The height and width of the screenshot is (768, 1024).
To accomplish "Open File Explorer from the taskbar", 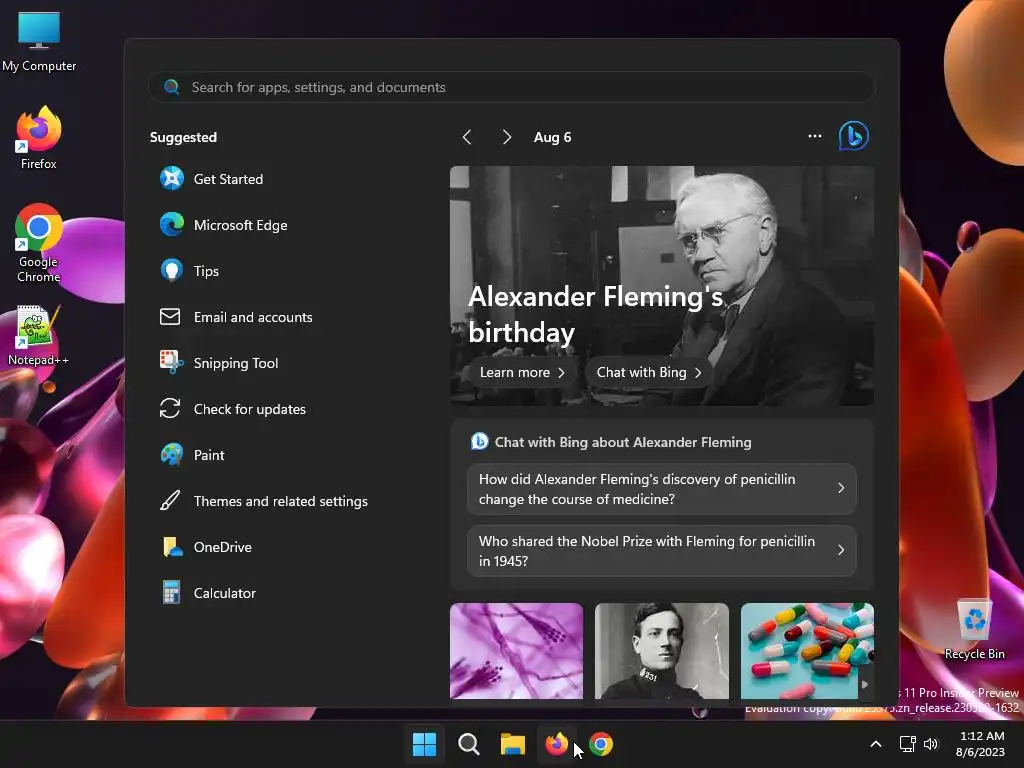I will click(513, 744).
